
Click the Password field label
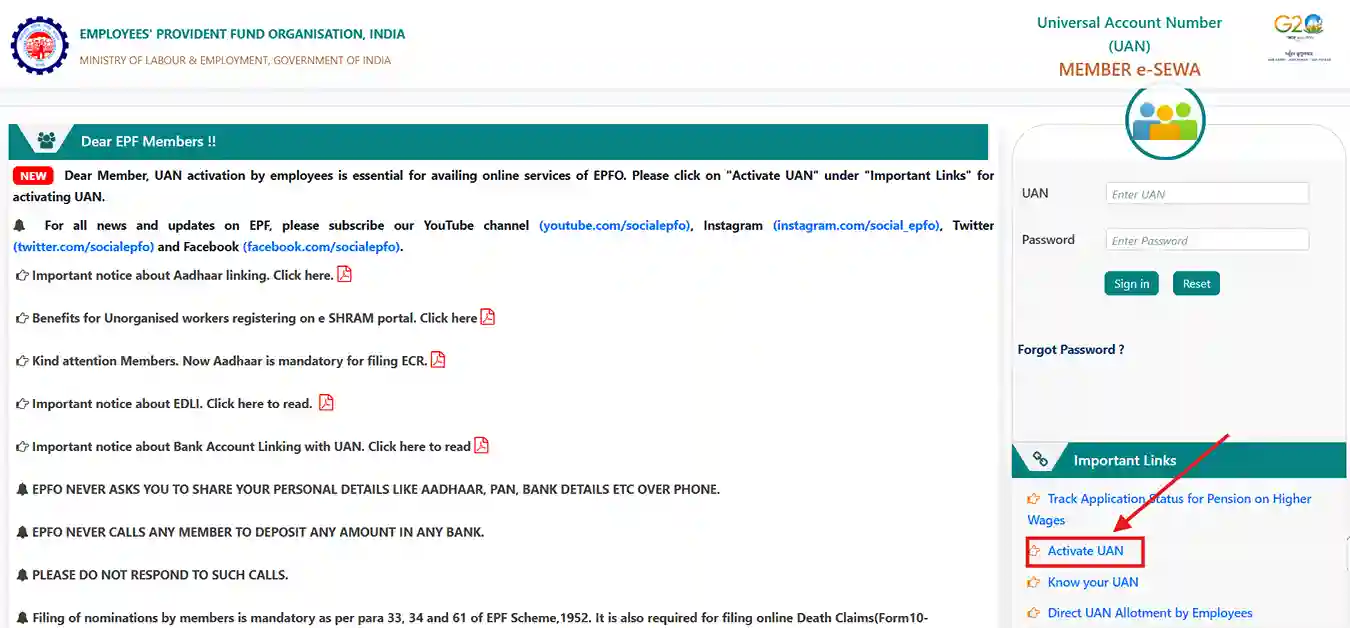click(x=1048, y=240)
